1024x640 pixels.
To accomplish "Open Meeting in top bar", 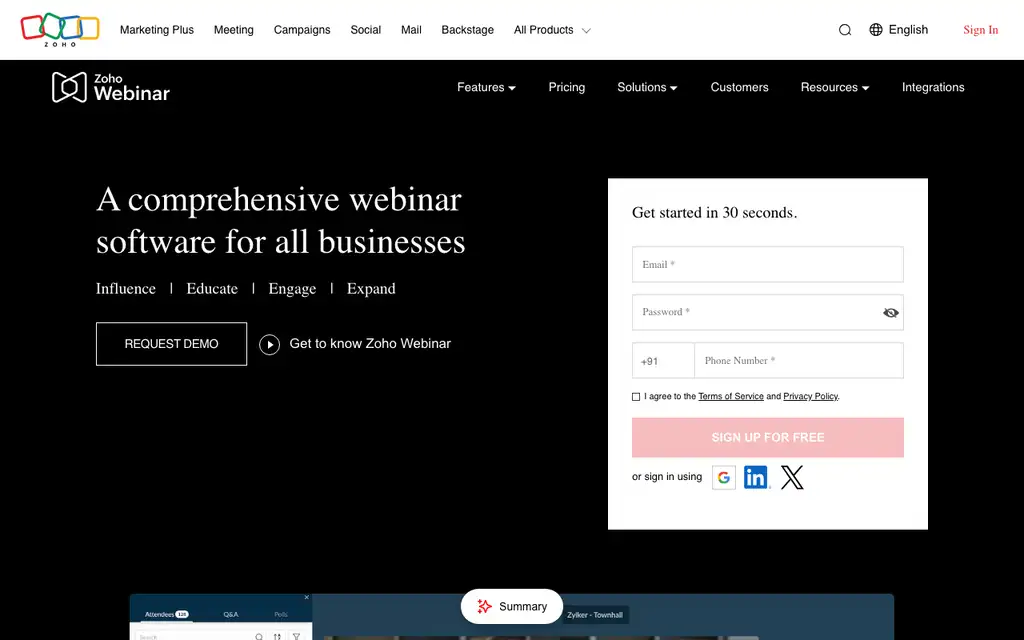I will point(234,30).
